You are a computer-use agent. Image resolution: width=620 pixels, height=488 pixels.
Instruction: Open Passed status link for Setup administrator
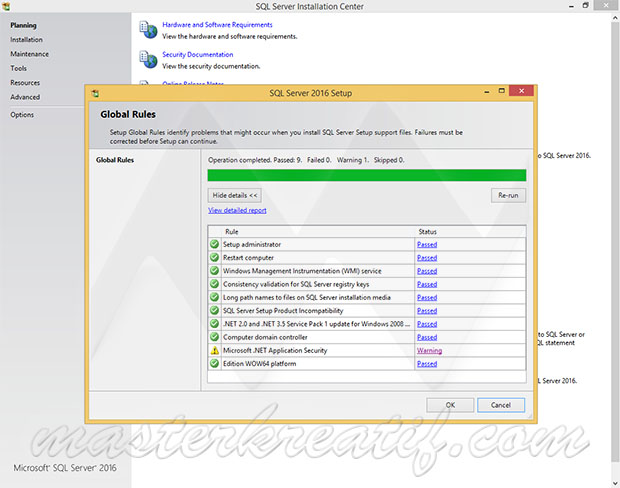point(427,244)
